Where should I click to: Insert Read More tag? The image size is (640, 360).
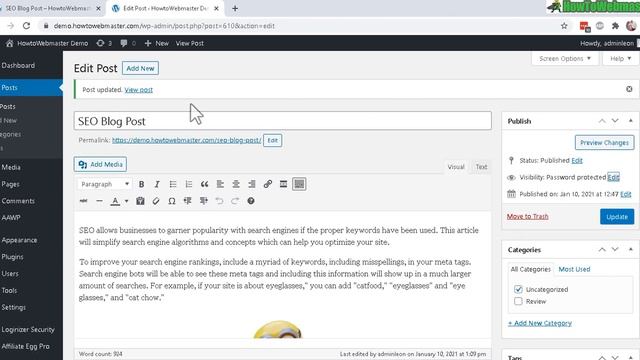pos(283,184)
